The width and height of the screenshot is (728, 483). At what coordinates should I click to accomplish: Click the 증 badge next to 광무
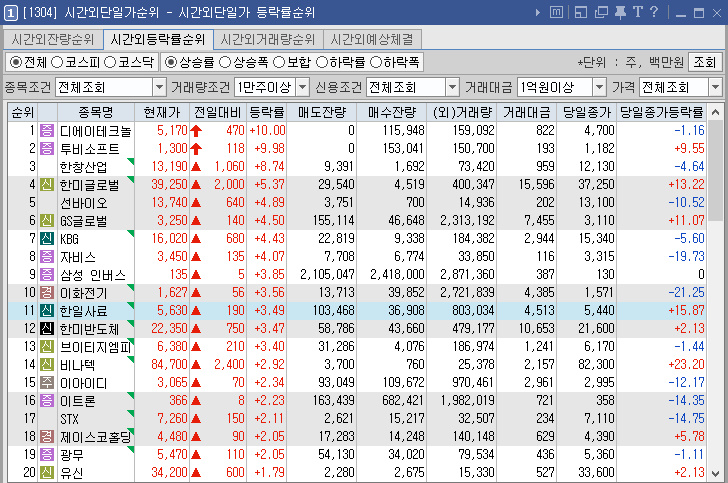pyautogui.click(x=46, y=455)
